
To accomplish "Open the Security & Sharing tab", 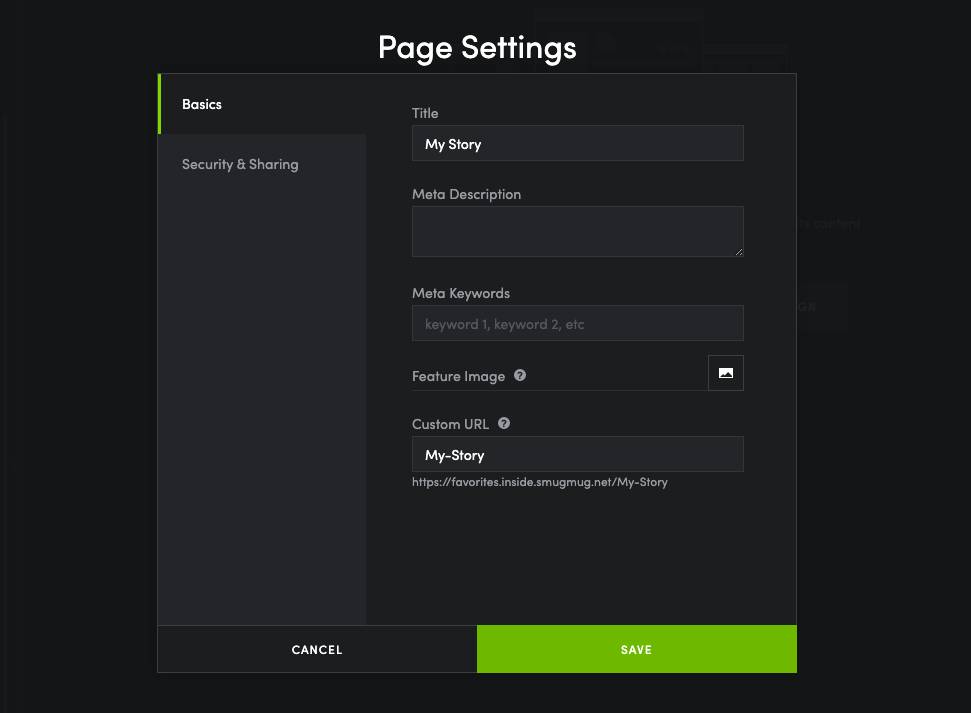I will coord(240,164).
